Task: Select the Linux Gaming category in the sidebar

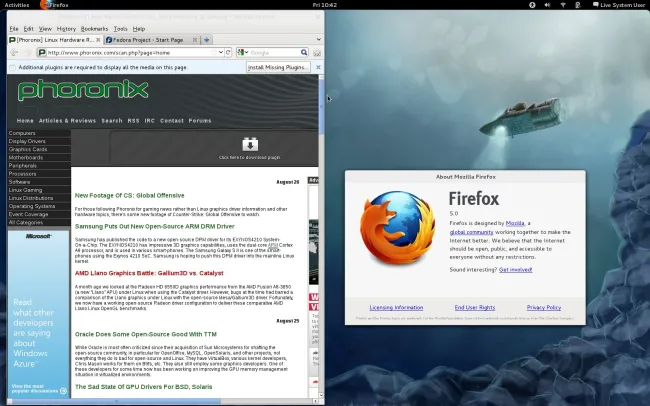Action: click(x=39, y=190)
